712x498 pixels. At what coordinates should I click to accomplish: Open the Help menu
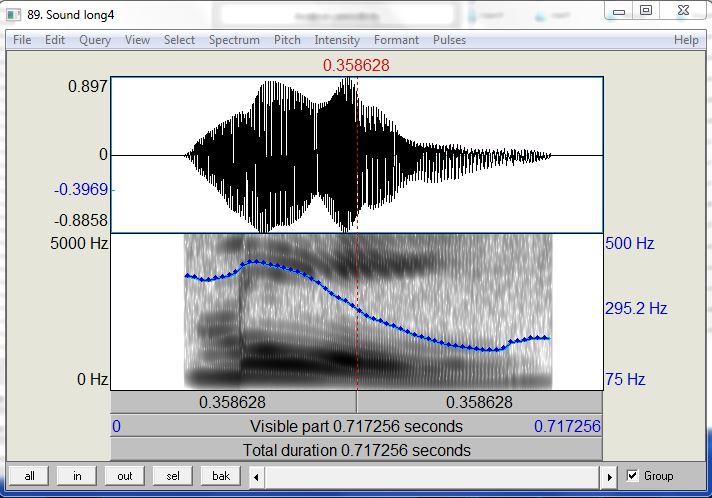(686, 40)
